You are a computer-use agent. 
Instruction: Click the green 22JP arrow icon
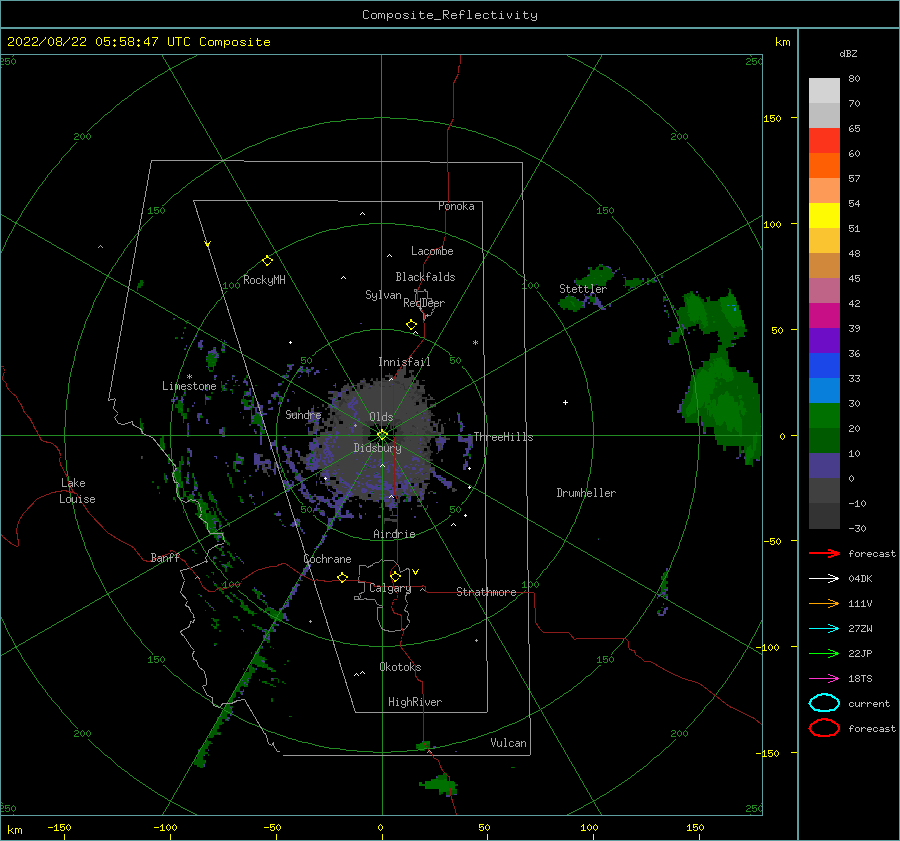(x=824, y=653)
